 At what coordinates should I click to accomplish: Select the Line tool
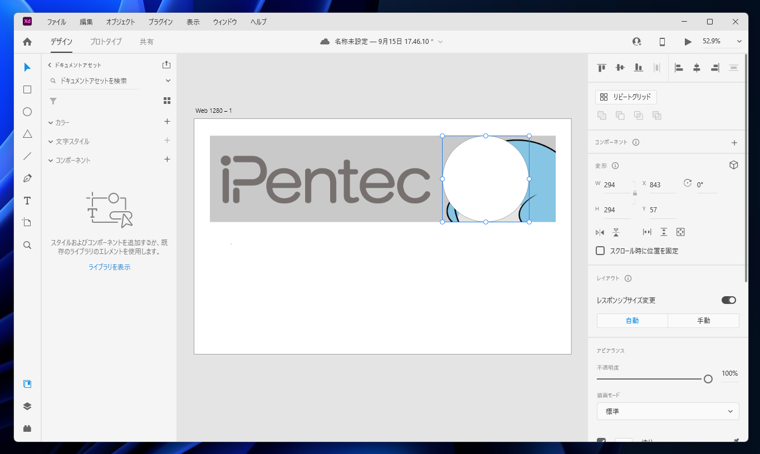pos(27,156)
